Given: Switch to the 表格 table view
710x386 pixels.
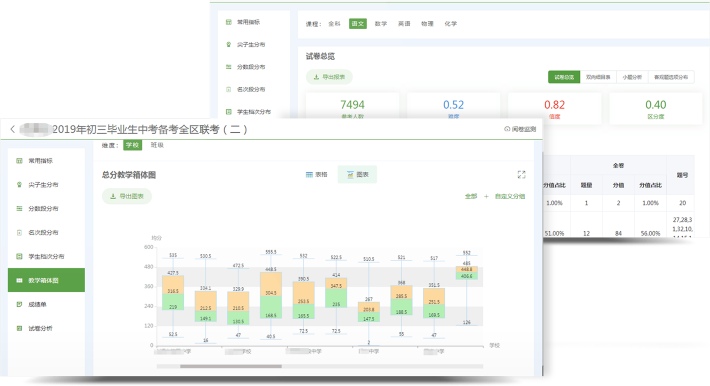Looking at the screenshot, I should 317,174.
